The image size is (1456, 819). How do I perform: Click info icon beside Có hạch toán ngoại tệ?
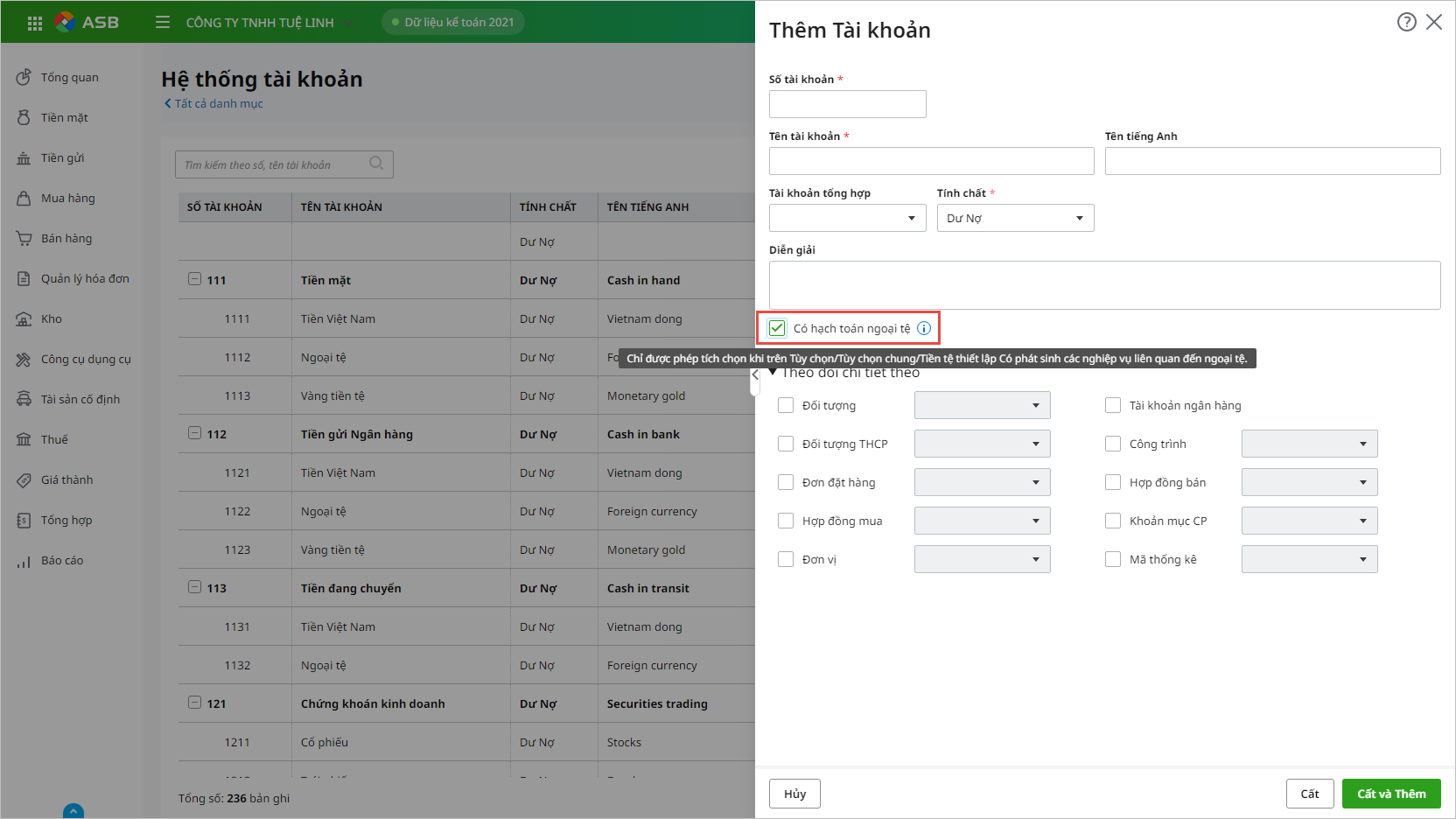[924, 329]
